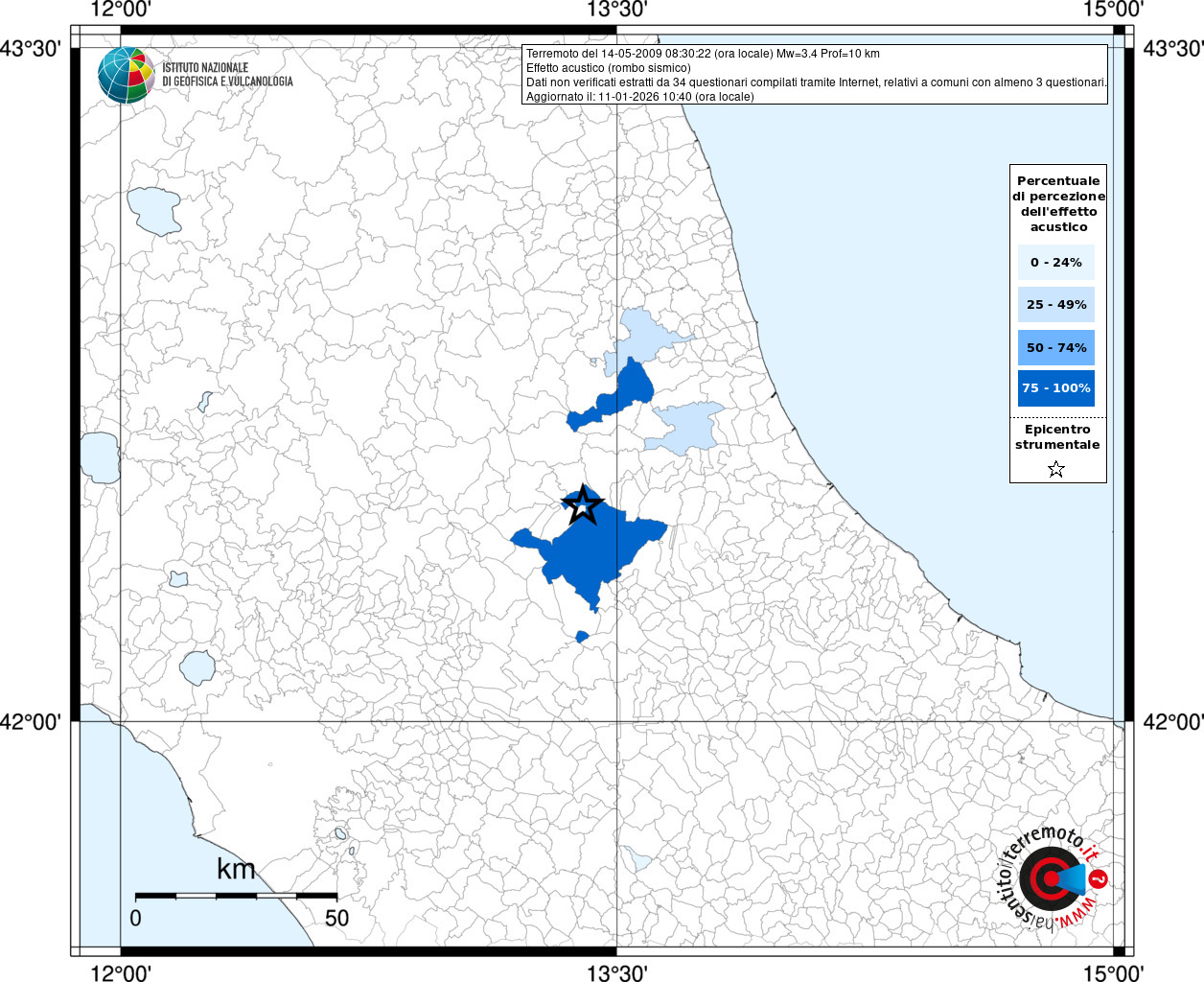Click the left latitude label 42°00'
The width and height of the screenshot is (1204, 982).
(31, 720)
